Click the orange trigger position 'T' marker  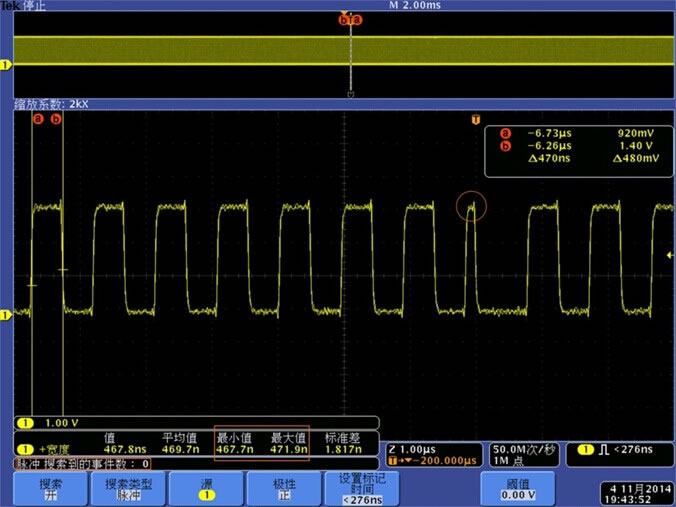(x=476, y=120)
